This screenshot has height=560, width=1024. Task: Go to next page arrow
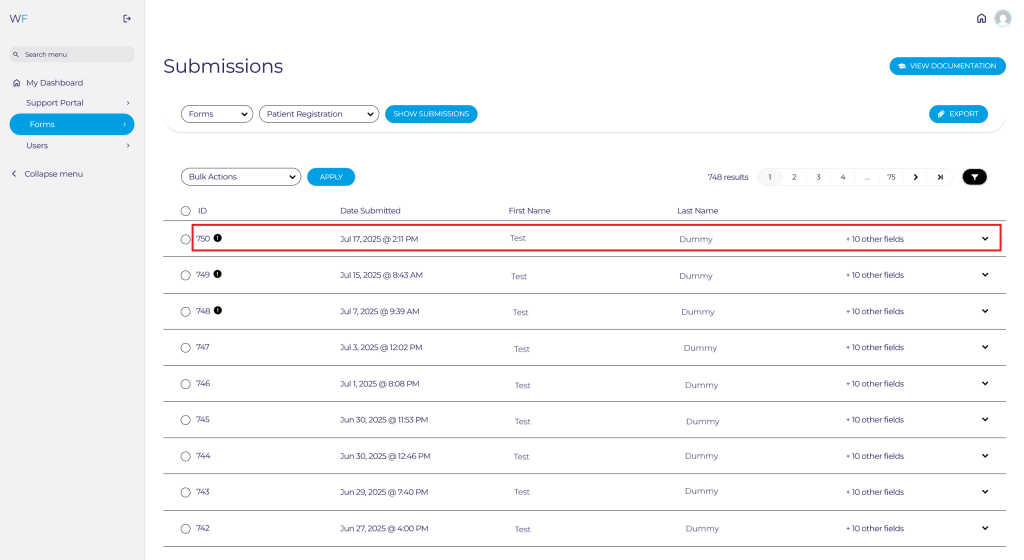[x=915, y=177]
